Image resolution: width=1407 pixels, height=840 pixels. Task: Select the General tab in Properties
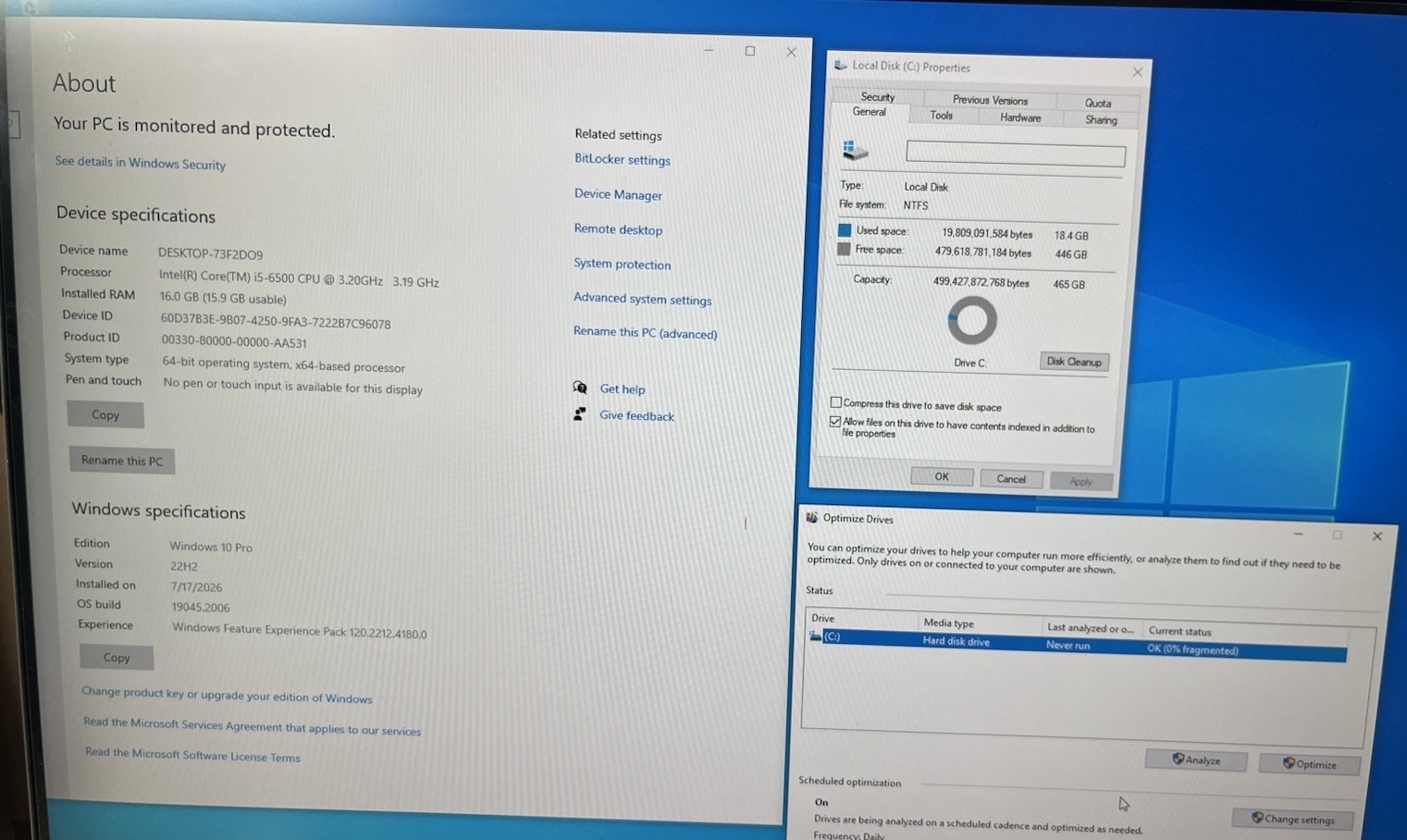(x=869, y=112)
